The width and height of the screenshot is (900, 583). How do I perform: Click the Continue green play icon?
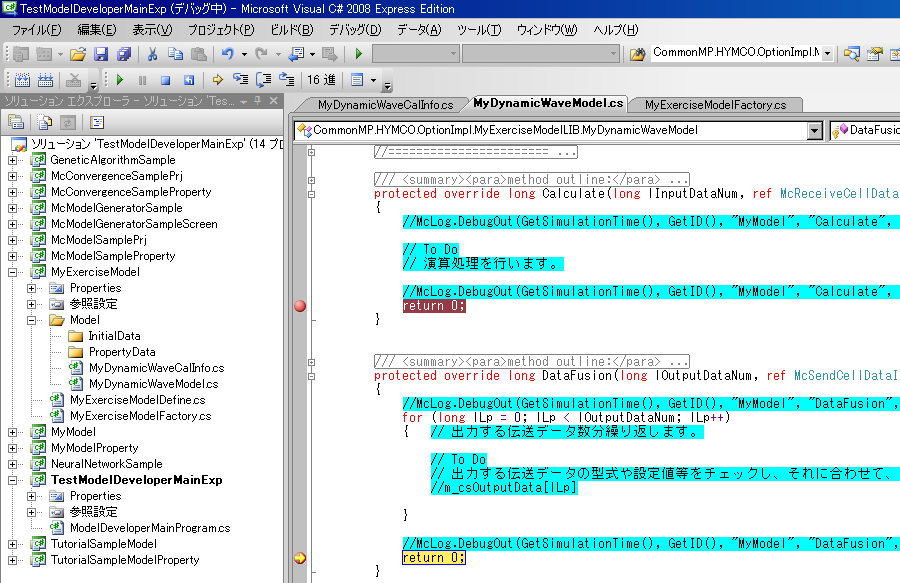tap(120, 80)
